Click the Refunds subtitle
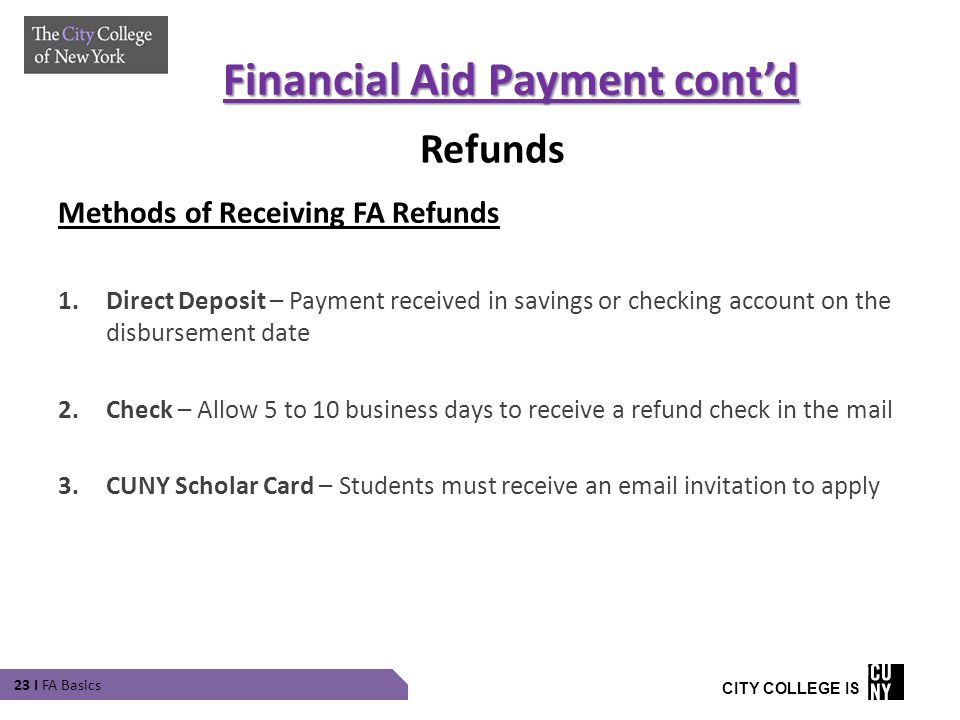This screenshot has height=720, width=960. coord(492,149)
